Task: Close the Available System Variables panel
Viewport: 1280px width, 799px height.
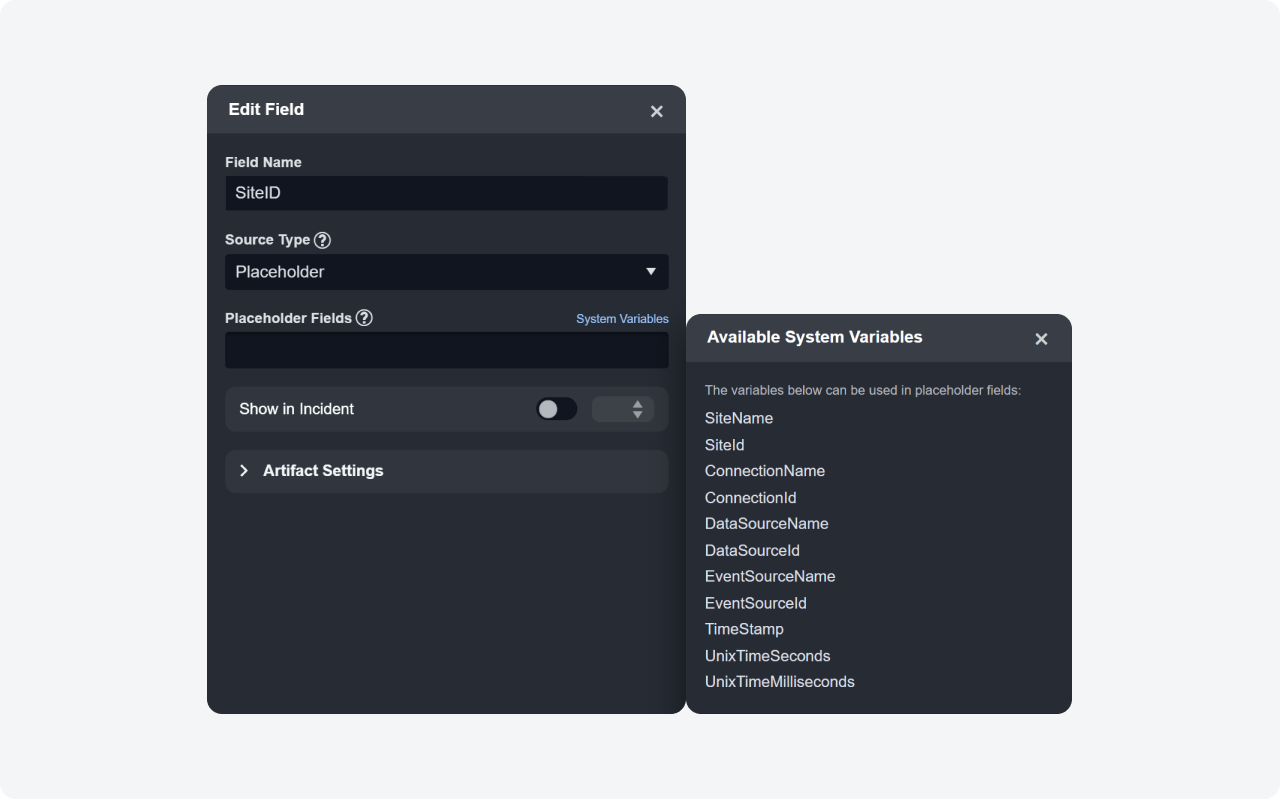Action: pos(1041,339)
